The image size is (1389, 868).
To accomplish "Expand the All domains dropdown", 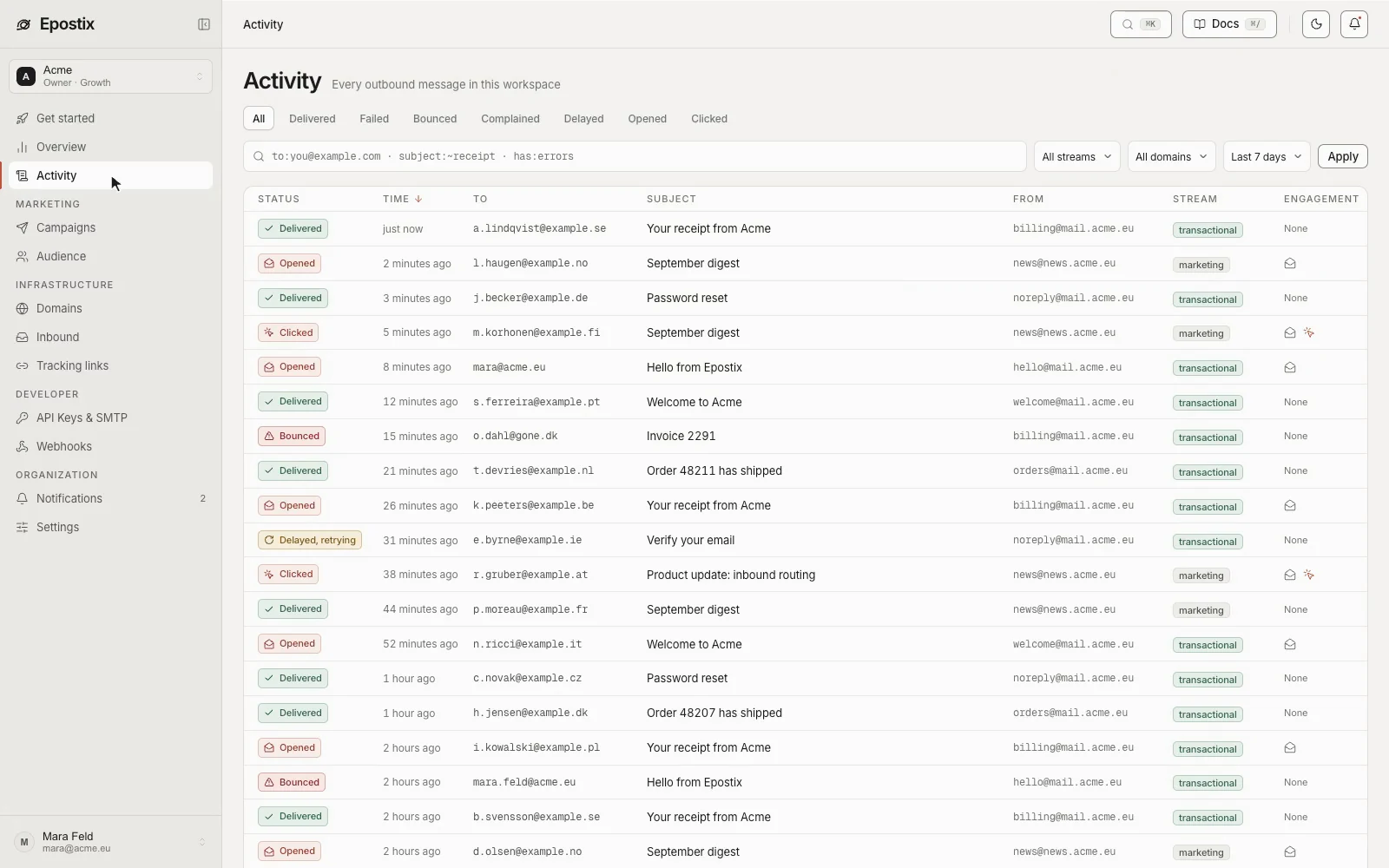I will click(x=1171, y=156).
